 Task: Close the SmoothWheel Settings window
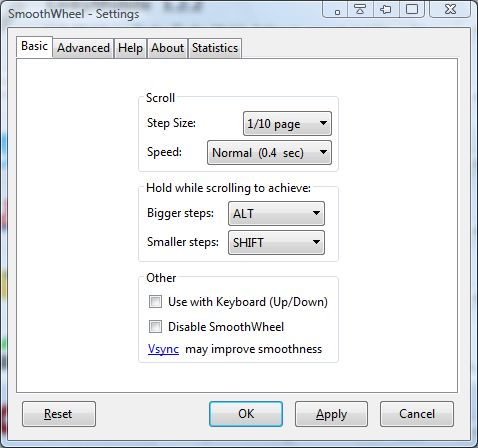(450, 9)
